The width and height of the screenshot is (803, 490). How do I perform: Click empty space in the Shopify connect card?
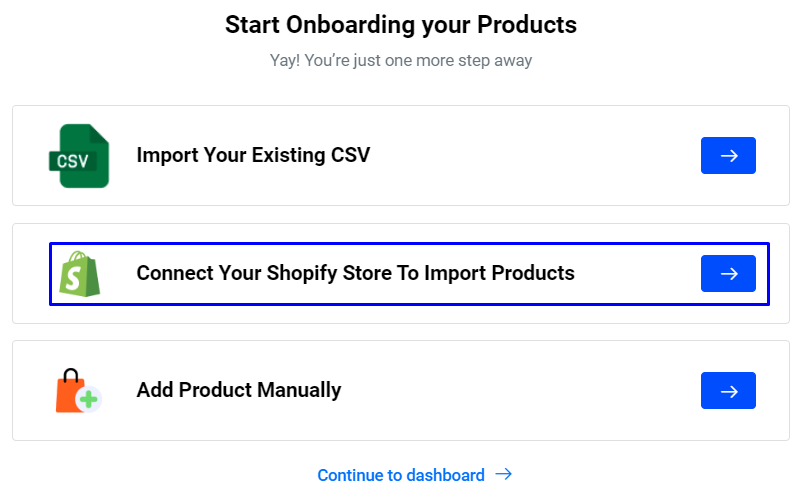point(640,273)
